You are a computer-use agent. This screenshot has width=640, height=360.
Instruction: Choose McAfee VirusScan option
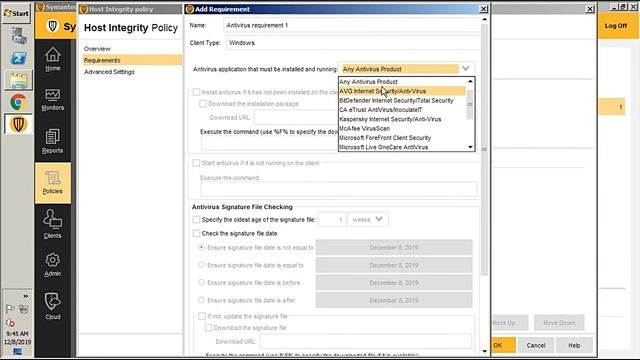tap(402, 129)
